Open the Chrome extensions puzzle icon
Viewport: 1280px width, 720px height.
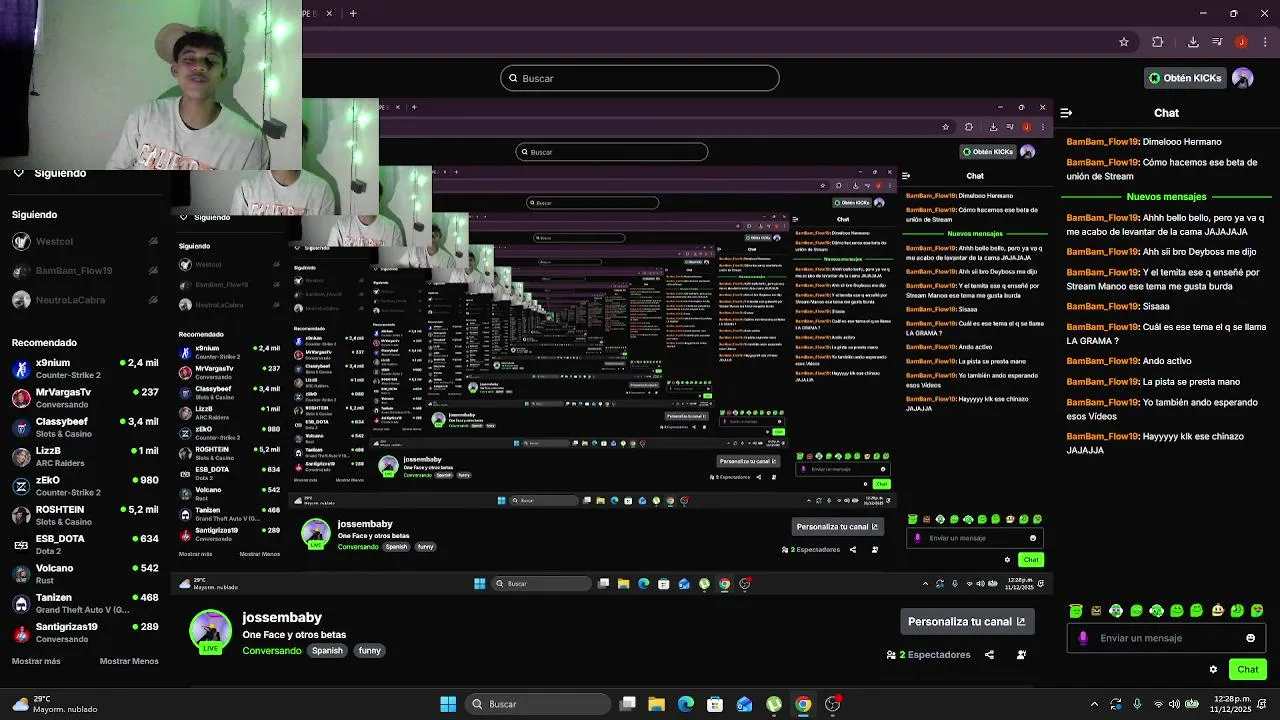click(x=1158, y=42)
